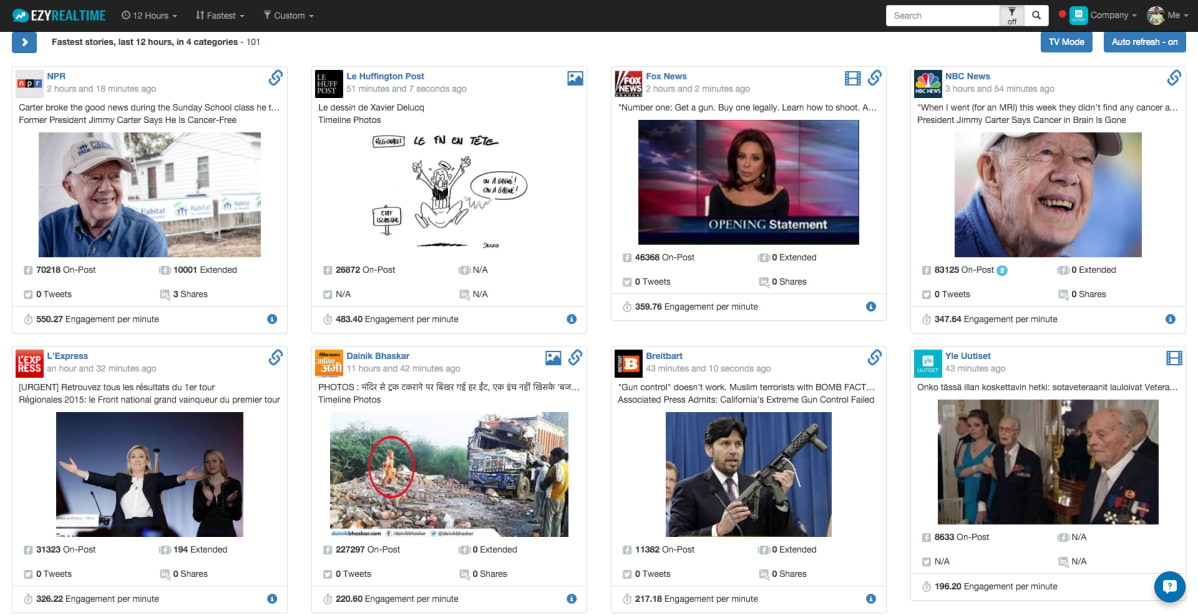Click the info icon on L'Express card
Viewport: 1198px width, 615px height.
(272, 599)
